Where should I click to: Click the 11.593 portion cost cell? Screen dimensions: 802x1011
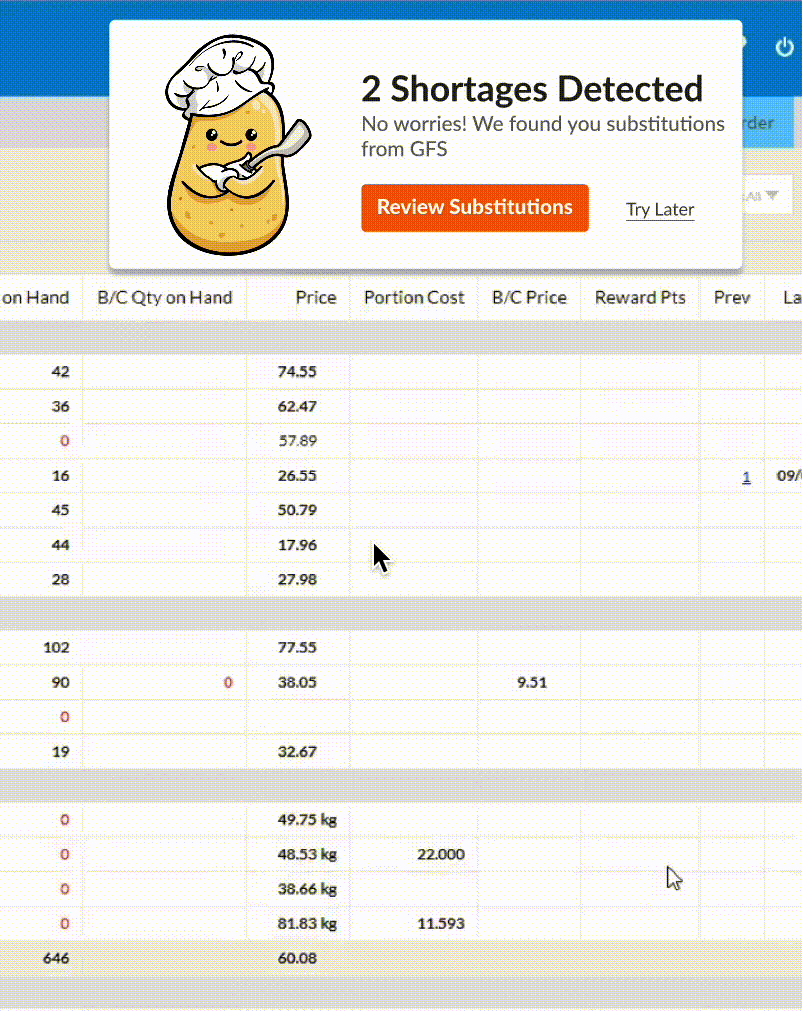click(x=440, y=924)
